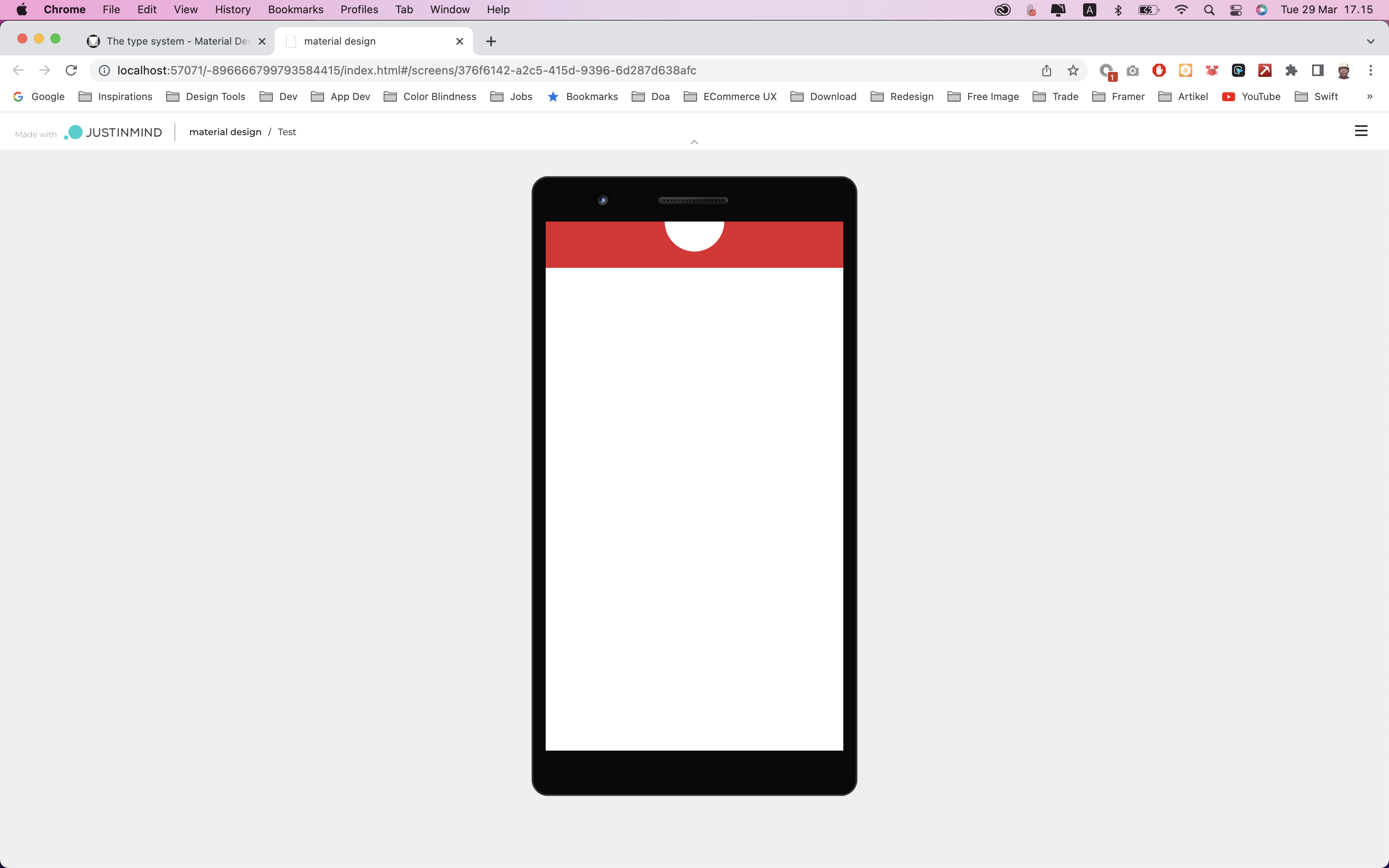Image resolution: width=1389 pixels, height=868 pixels.
Task: Switch to The type system tab
Action: pyautogui.click(x=178, y=41)
